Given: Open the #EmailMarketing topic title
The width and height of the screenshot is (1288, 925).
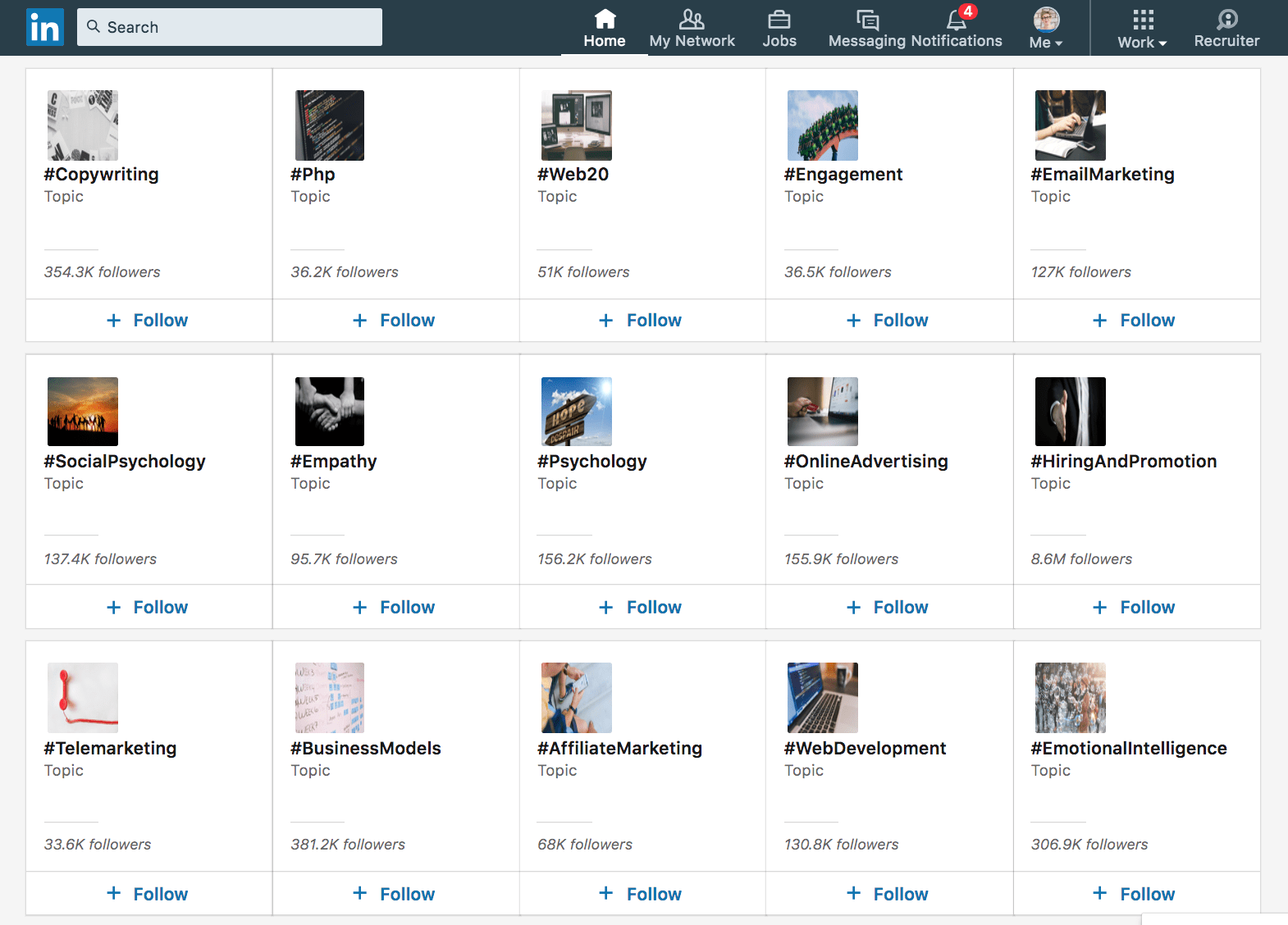Looking at the screenshot, I should pos(1102,175).
